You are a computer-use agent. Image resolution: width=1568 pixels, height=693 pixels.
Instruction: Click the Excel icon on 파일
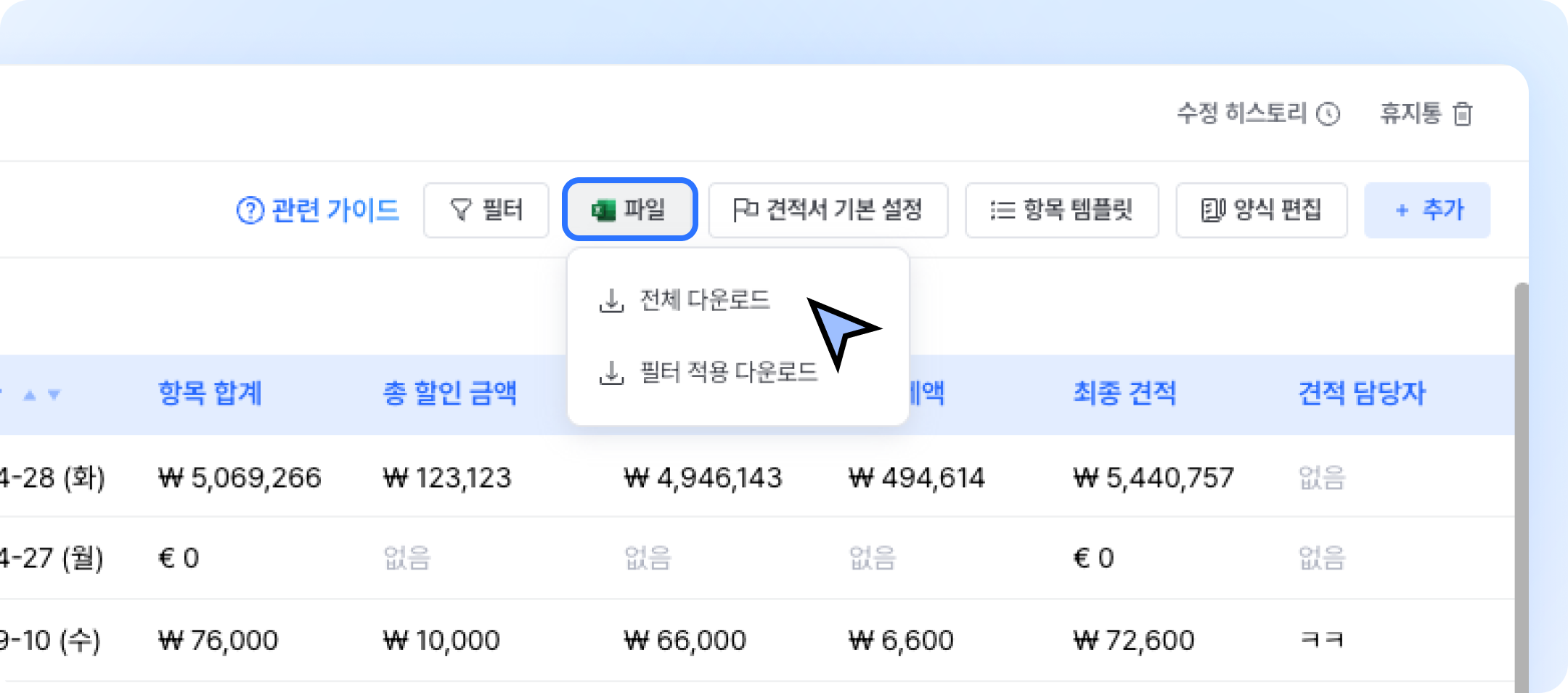tap(603, 210)
